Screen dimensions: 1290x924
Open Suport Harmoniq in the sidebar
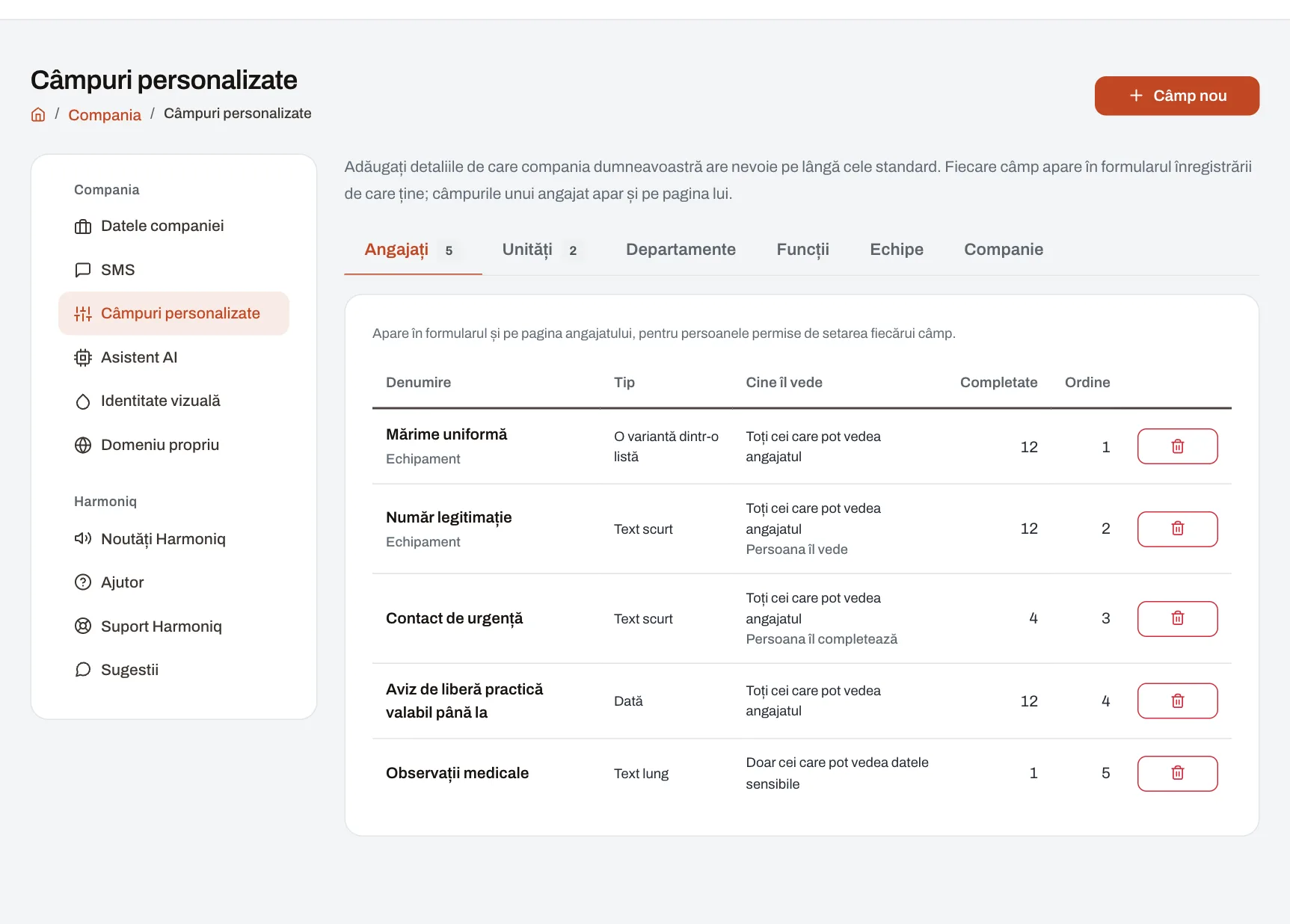pos(173,626)
